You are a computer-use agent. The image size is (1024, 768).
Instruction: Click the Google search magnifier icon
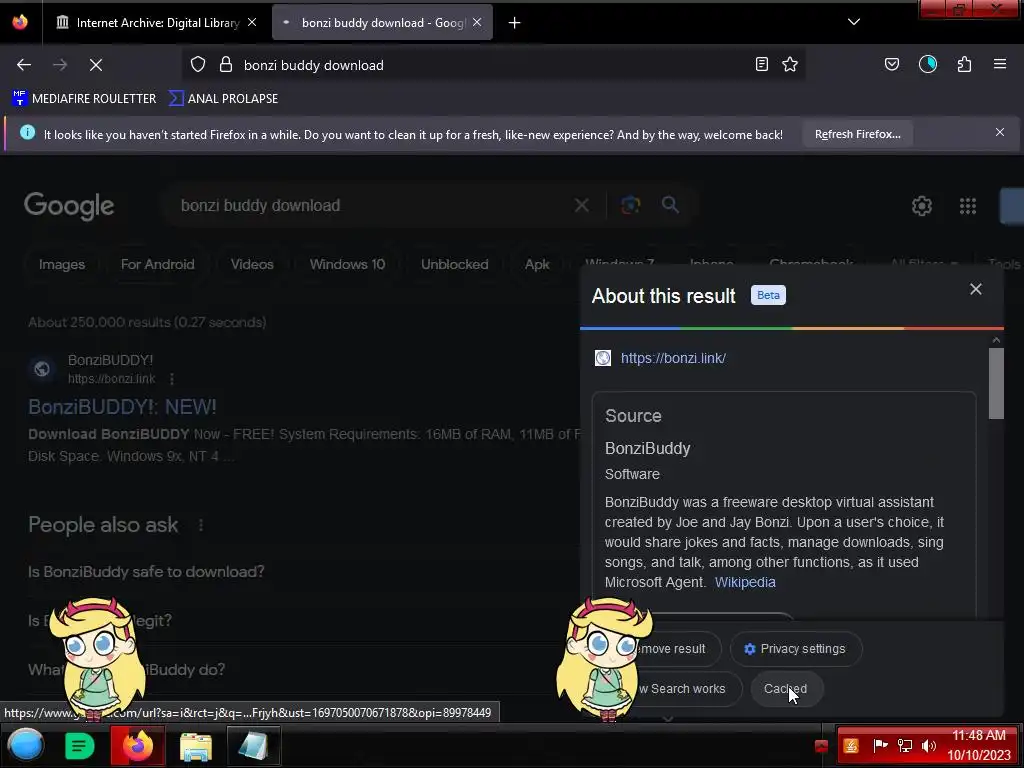[670, 205]
